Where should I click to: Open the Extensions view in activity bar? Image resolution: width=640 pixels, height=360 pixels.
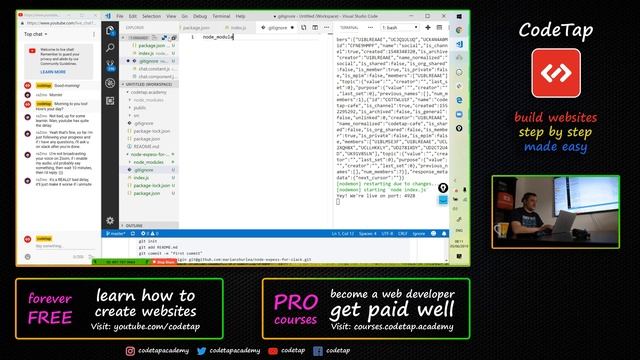coord(110,100)
